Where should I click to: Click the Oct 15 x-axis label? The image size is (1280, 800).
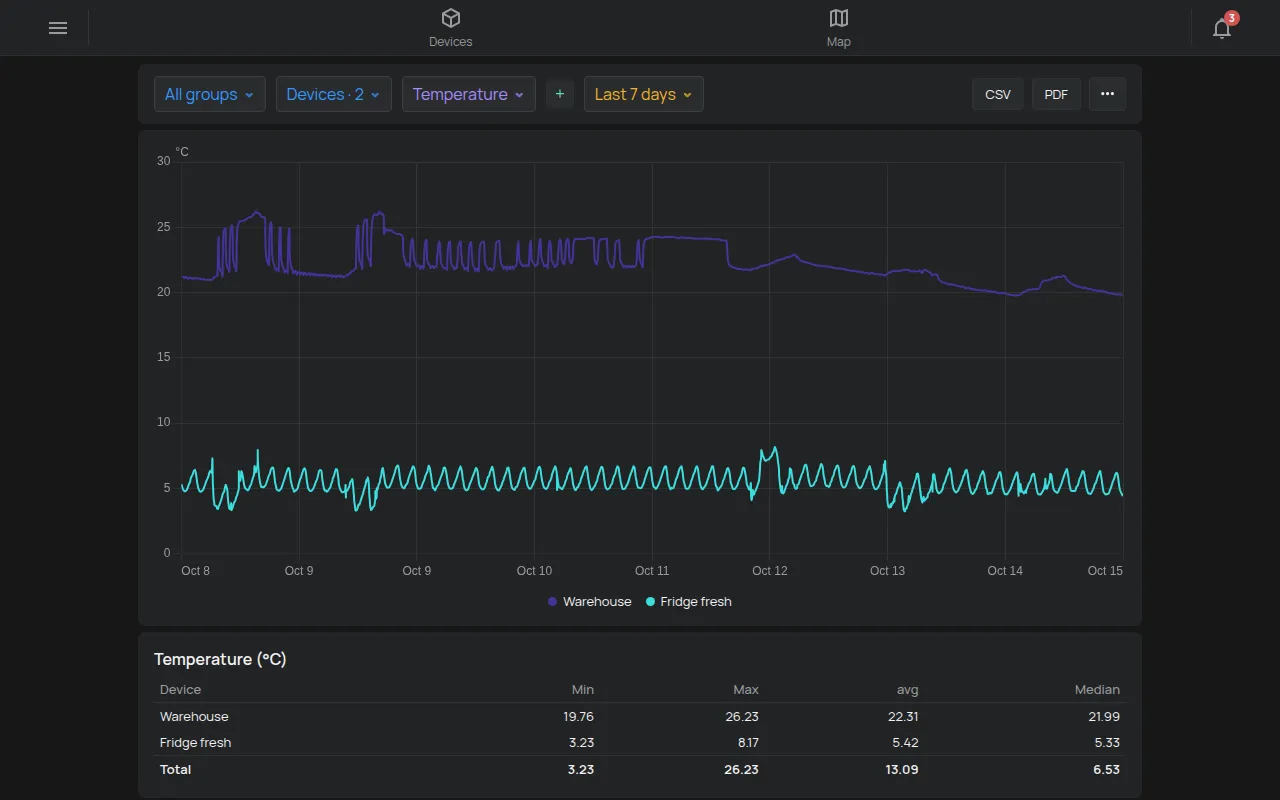click(1105, 571)
